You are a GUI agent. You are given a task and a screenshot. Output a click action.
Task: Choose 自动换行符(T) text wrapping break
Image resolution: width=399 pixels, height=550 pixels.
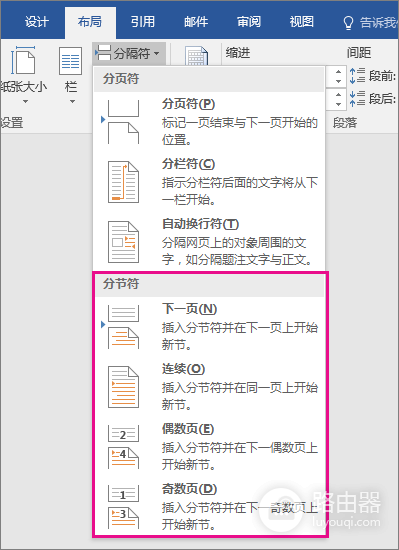pos(209,242)
